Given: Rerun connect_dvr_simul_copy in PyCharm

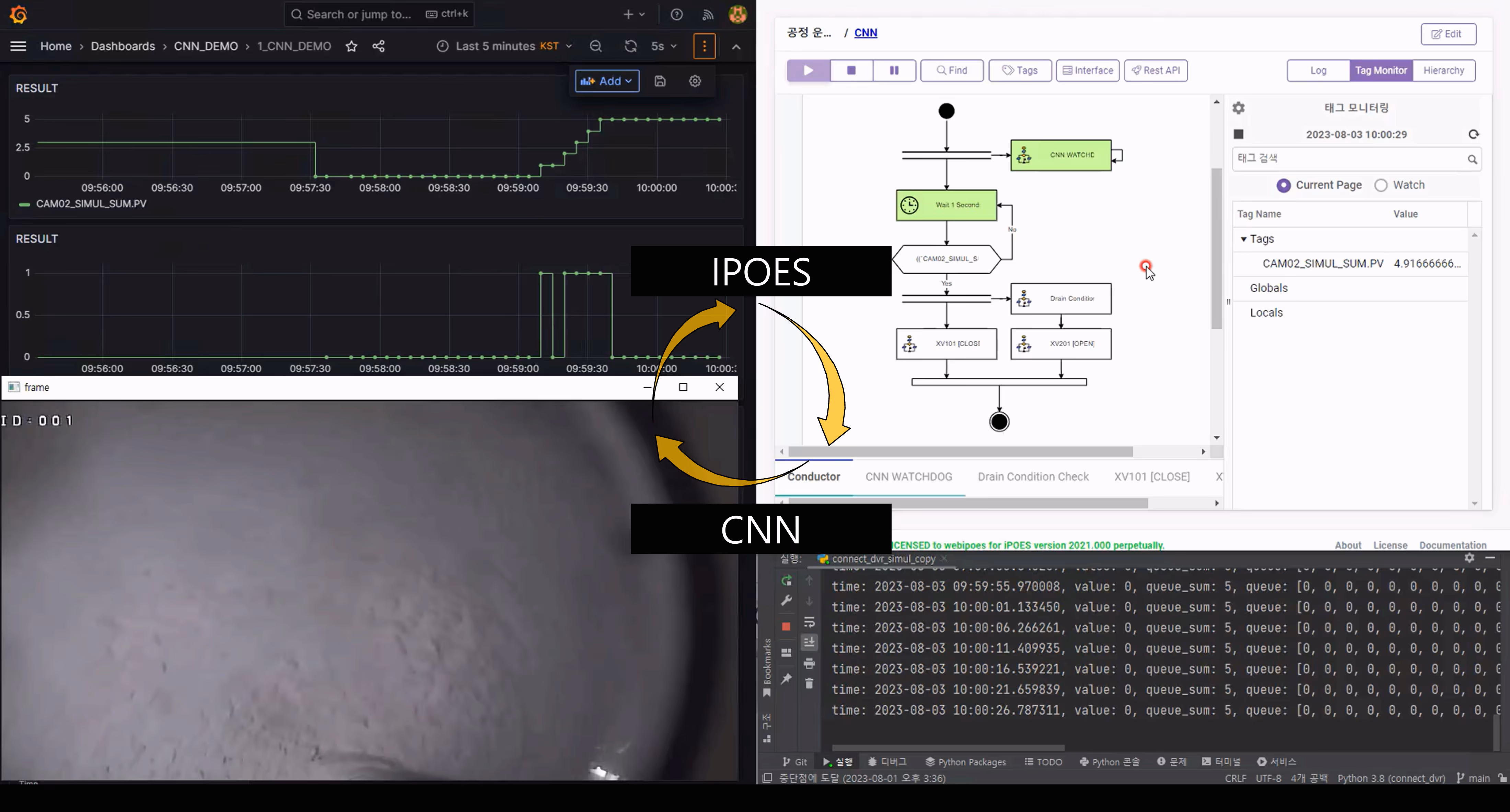Looking at the screenshot, I should (x=786, y=580).
